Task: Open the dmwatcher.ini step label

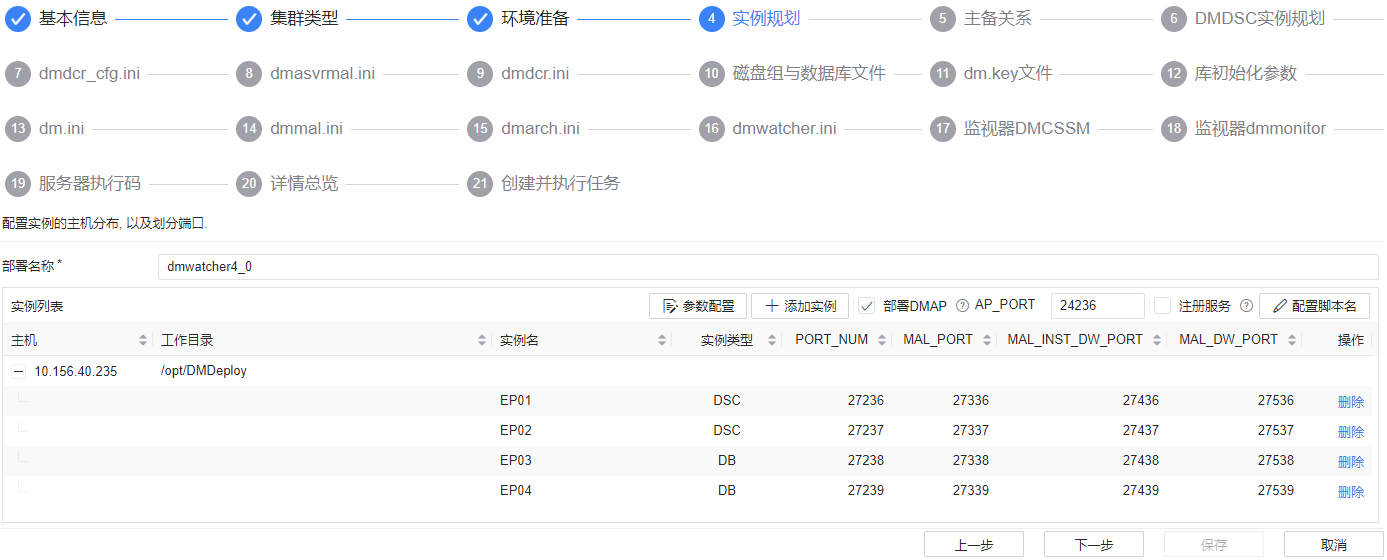Action: click(784, 129)
